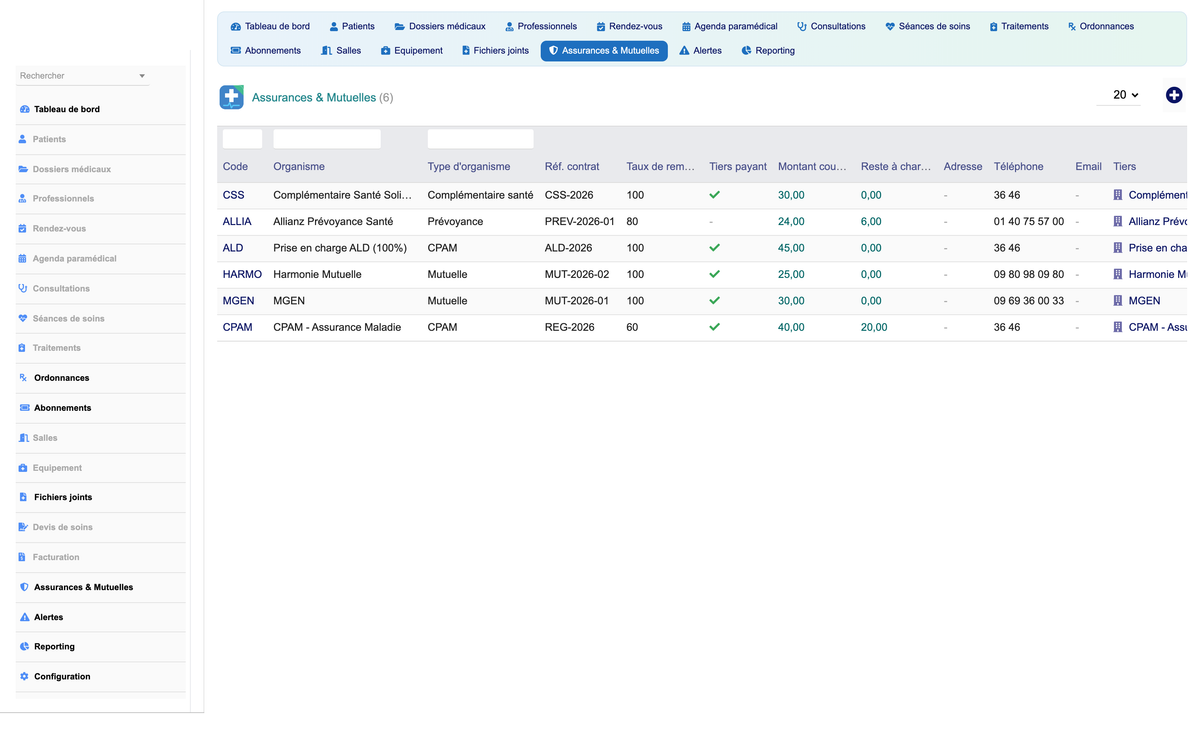Click phone number 09 69 36 00 33
The image size is (1200, 743).
click(x=1029, y=300)
